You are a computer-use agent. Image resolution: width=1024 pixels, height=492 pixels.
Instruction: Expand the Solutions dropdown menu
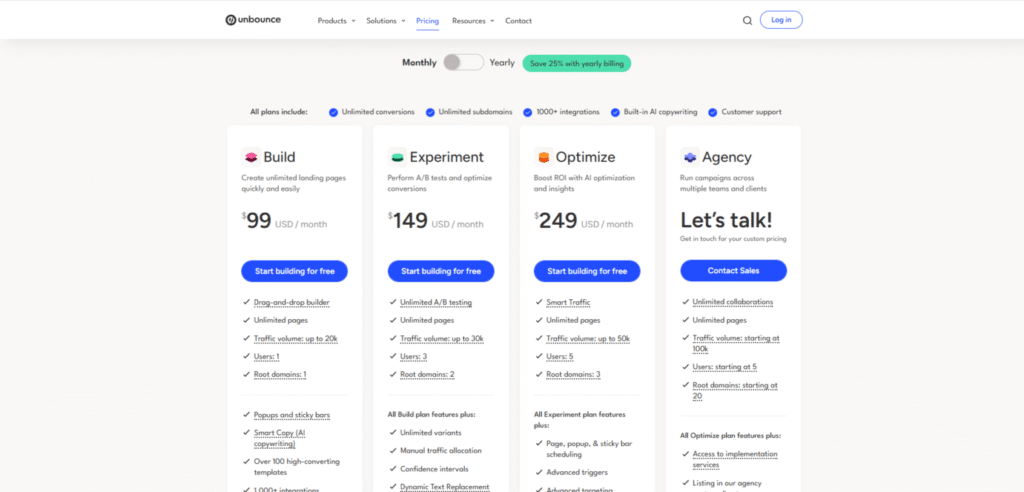[385, 20]
